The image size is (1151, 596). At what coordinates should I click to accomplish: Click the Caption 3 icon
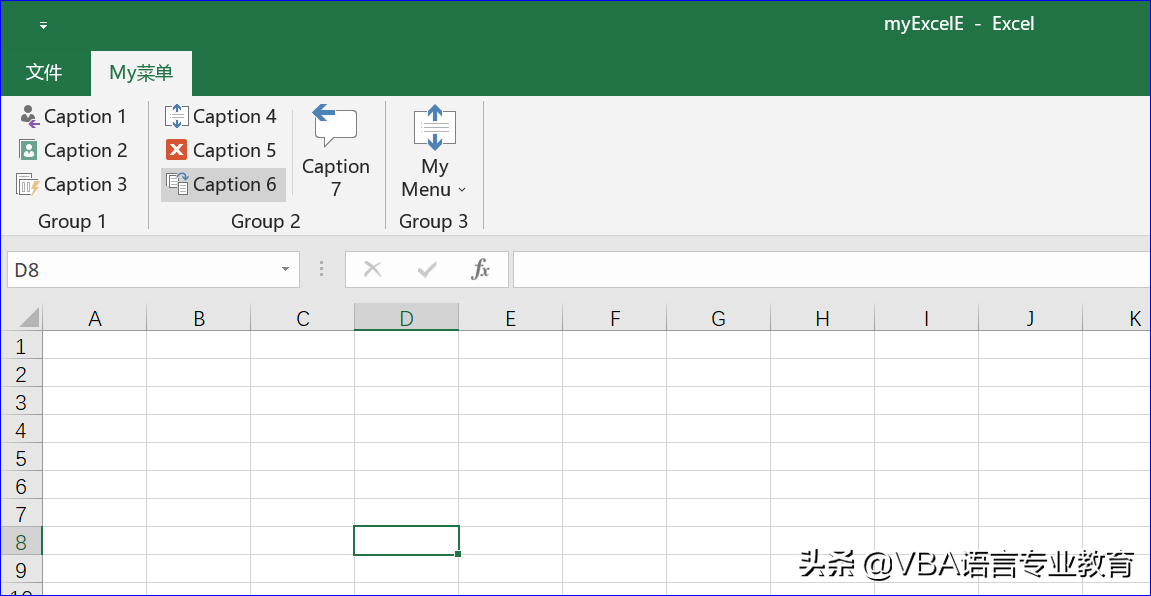28,185
